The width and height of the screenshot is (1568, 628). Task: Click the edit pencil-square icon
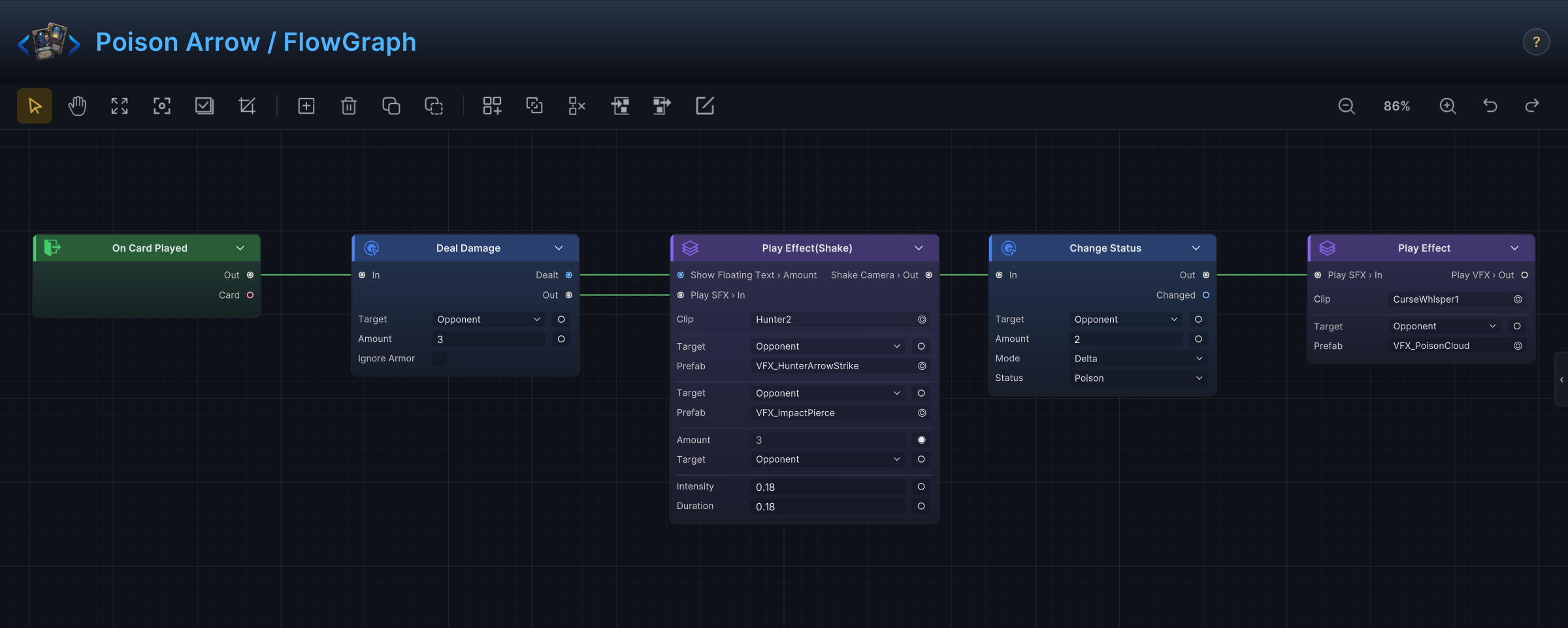click(x=705, y=106)
